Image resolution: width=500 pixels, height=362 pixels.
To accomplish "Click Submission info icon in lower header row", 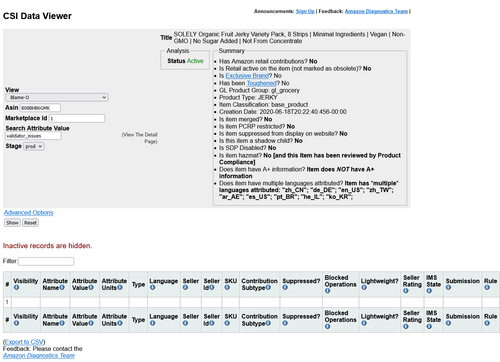I will [x=448, y=323].
